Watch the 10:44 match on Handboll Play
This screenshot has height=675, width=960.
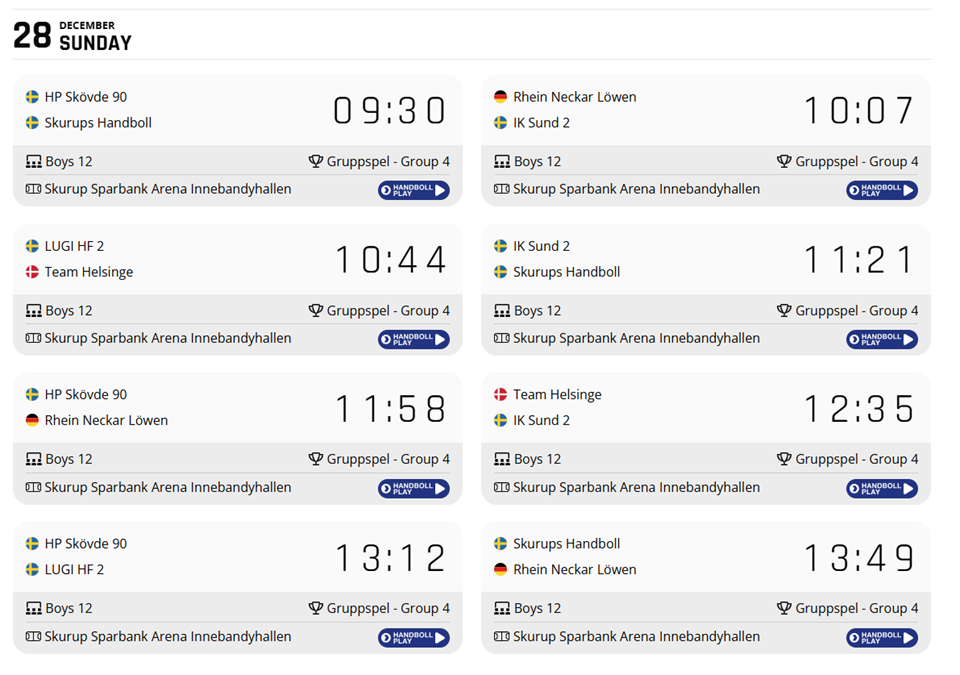[413, 340]
